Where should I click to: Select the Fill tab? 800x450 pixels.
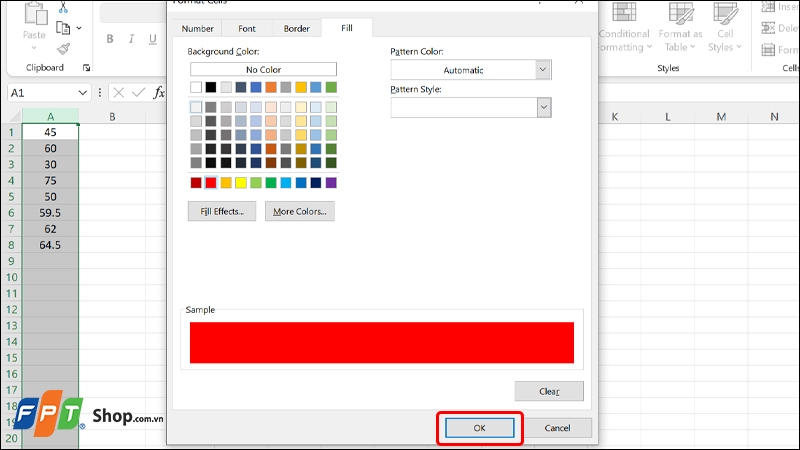pyautogui.click(x=347, y=28)
